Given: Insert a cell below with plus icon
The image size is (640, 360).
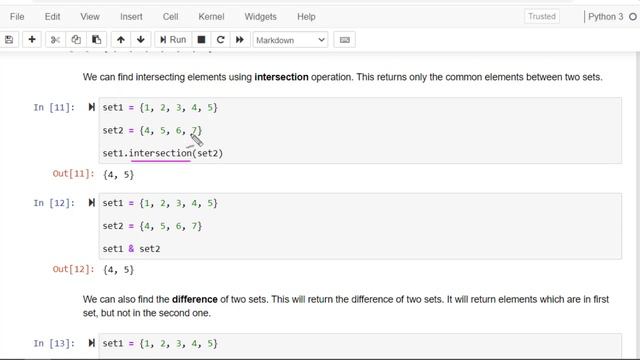Looking at the screenshot, I should click(32, 40).
